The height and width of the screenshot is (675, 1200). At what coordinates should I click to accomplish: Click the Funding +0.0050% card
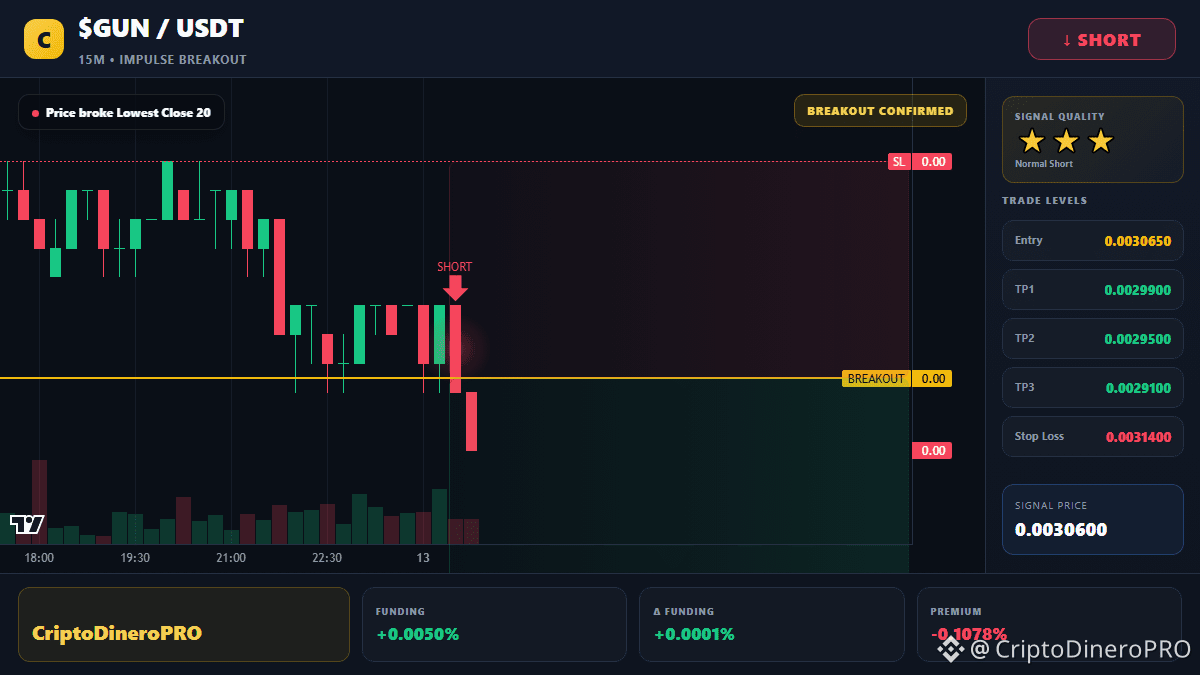pyautogui.click(x=494, y=624)
